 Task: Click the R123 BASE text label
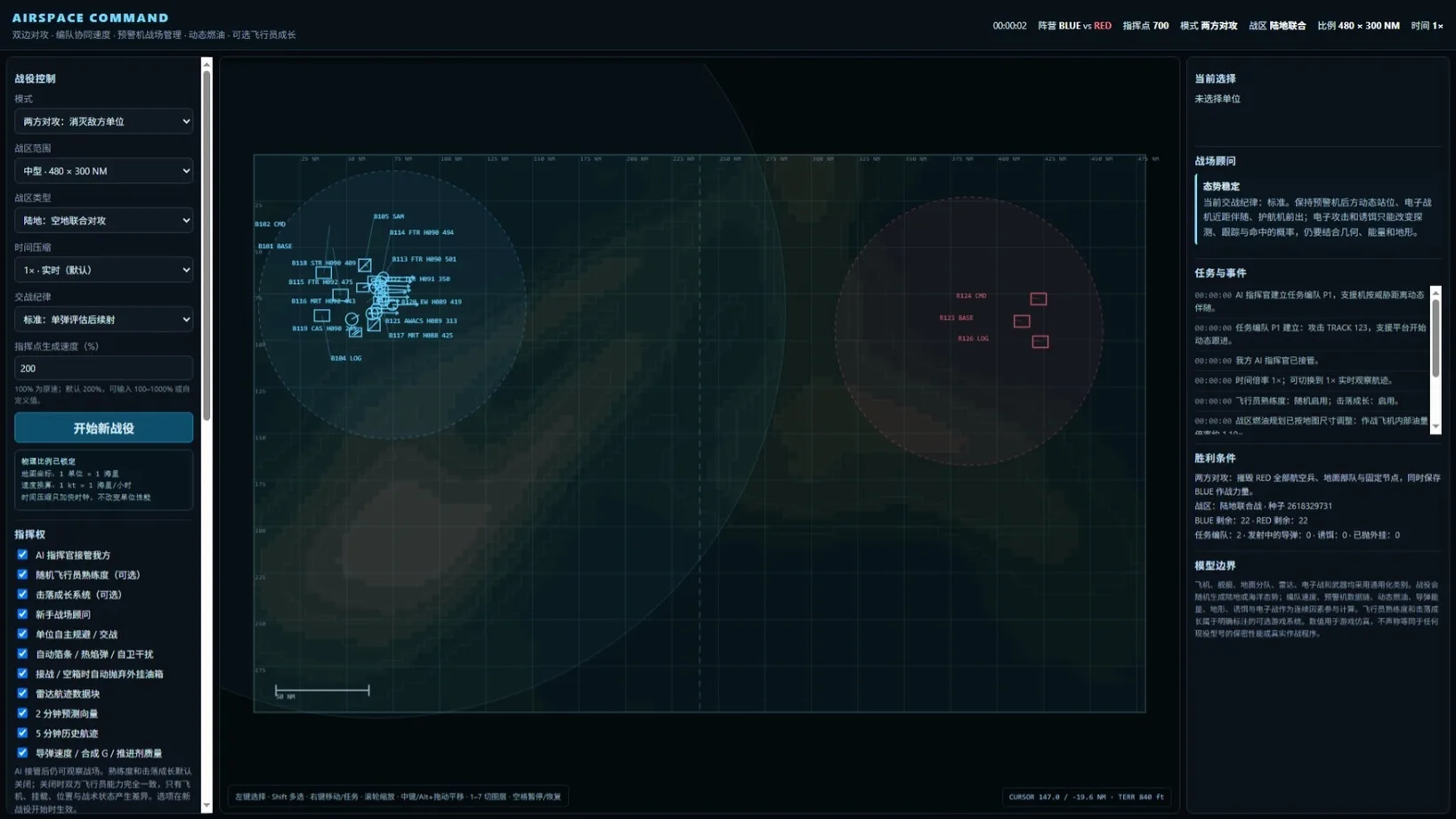(x=957, y=318)
